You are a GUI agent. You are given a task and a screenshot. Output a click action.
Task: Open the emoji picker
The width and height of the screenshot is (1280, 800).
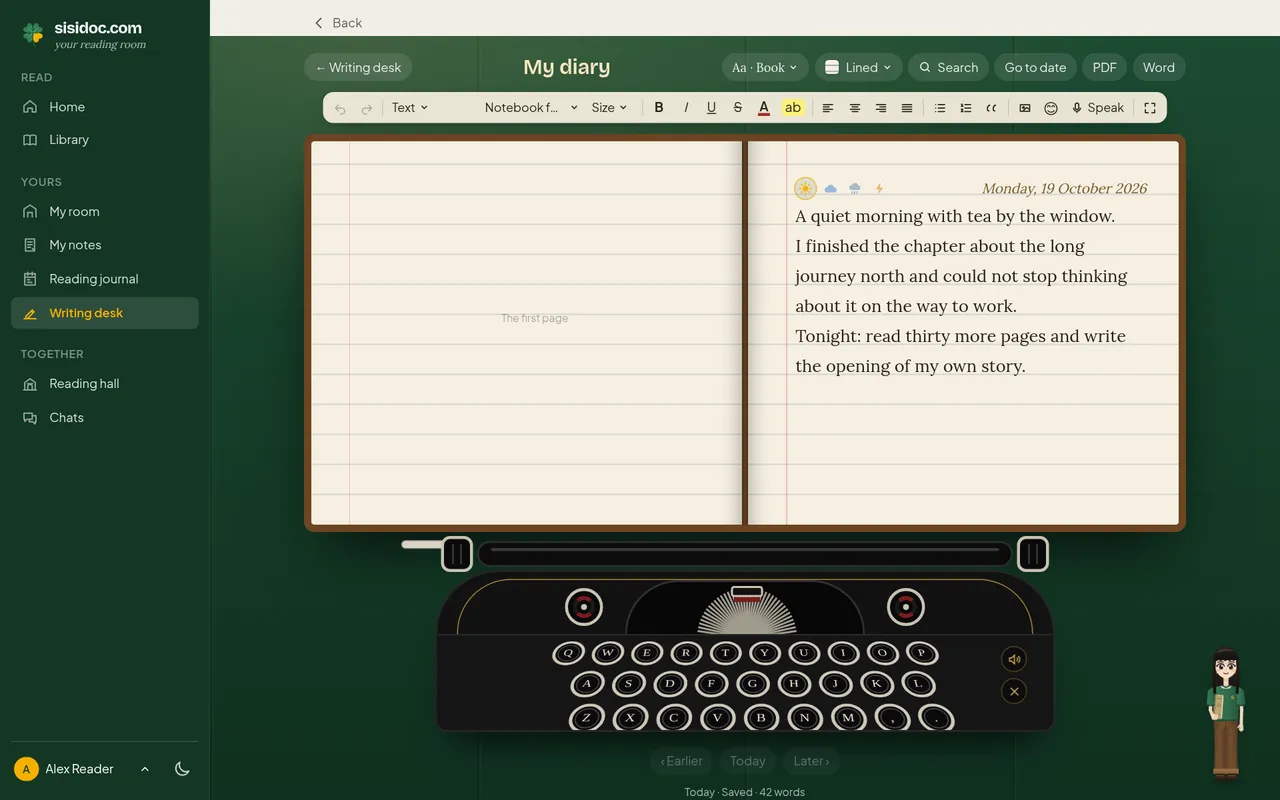[1051, 108]
